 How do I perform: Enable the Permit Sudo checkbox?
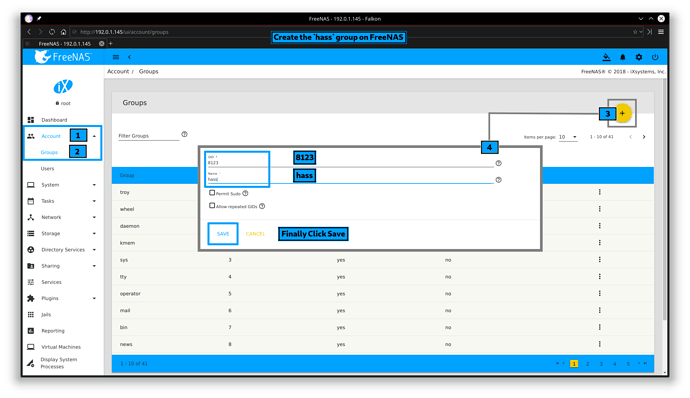tap(212, 193)
